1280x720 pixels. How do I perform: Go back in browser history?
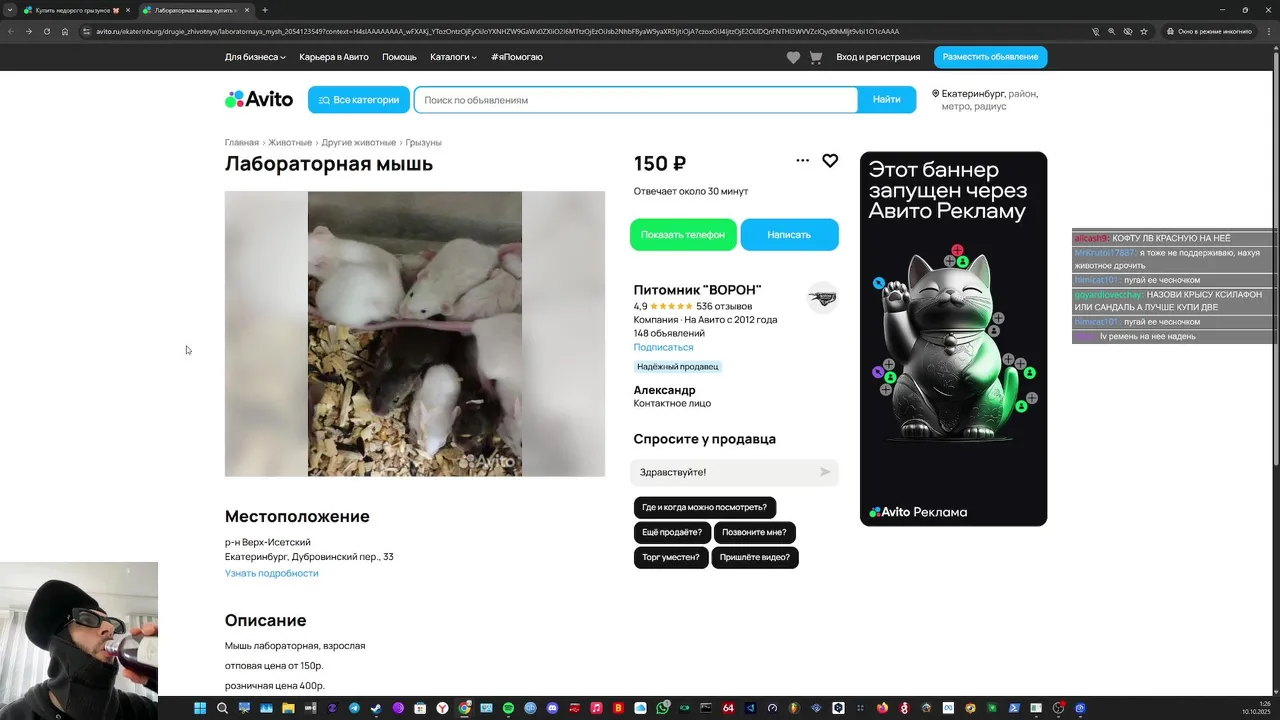[x=11, y=31]
